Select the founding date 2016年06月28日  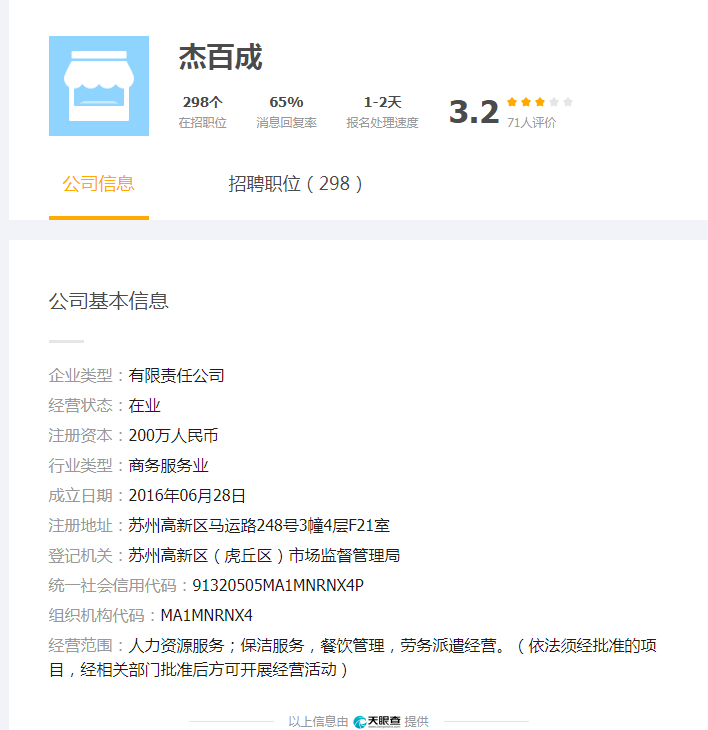pos(187,495)
